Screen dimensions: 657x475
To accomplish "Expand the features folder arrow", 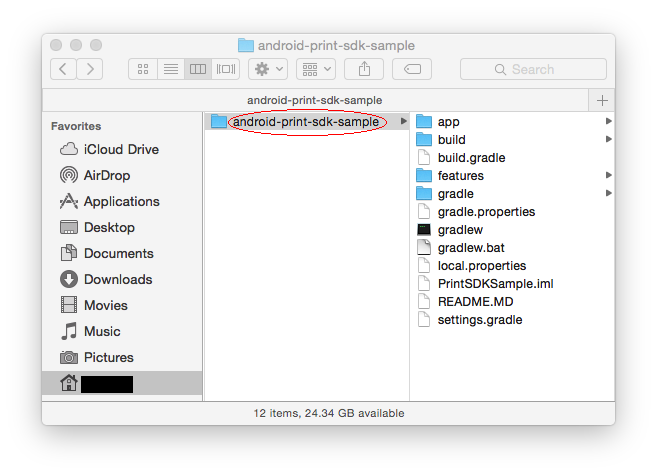I will [608, 176].
